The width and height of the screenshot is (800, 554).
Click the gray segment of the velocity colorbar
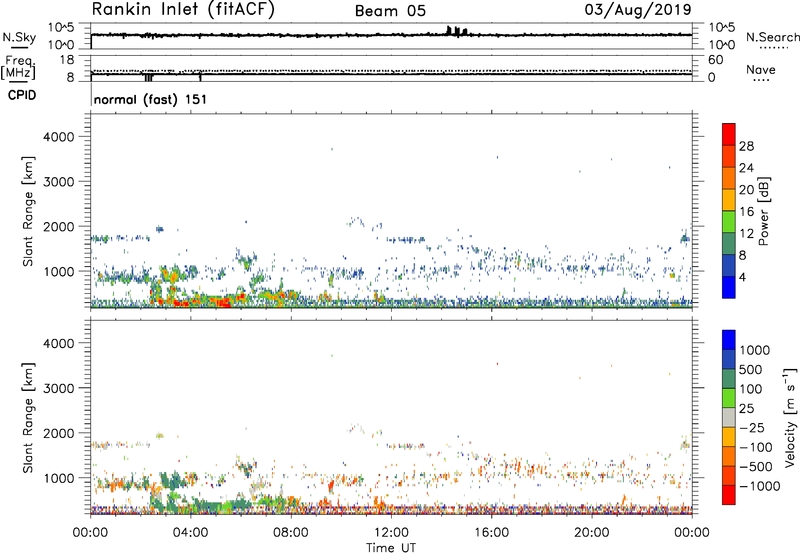[x=729, y=417]
